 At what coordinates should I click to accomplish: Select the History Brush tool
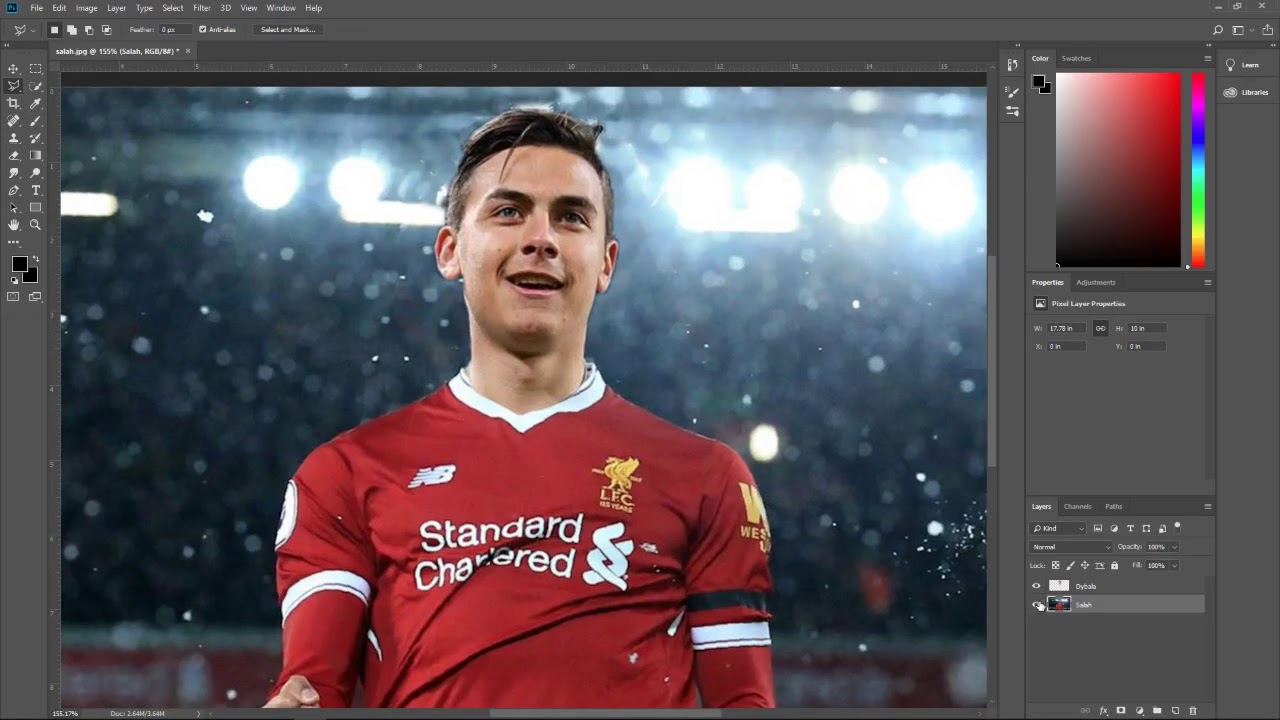(36, 138)
